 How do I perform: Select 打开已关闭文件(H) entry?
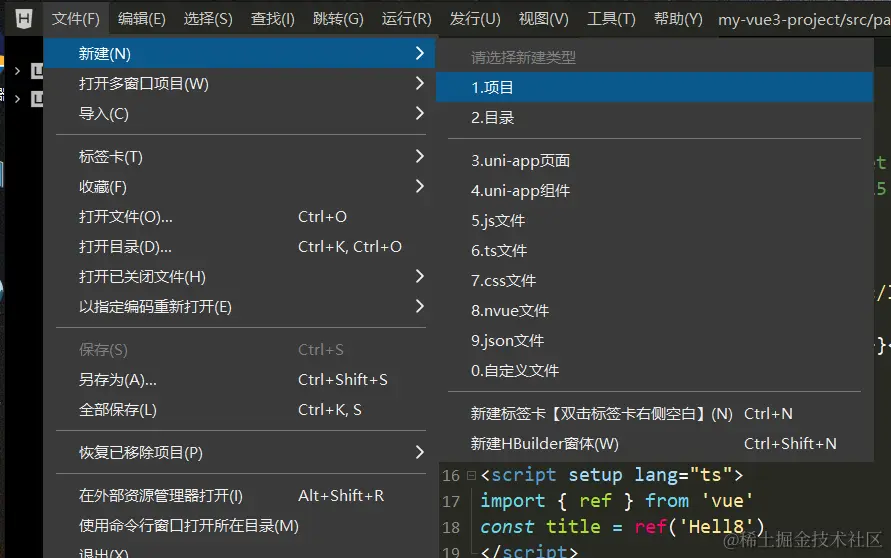click(x=239, y=277)
